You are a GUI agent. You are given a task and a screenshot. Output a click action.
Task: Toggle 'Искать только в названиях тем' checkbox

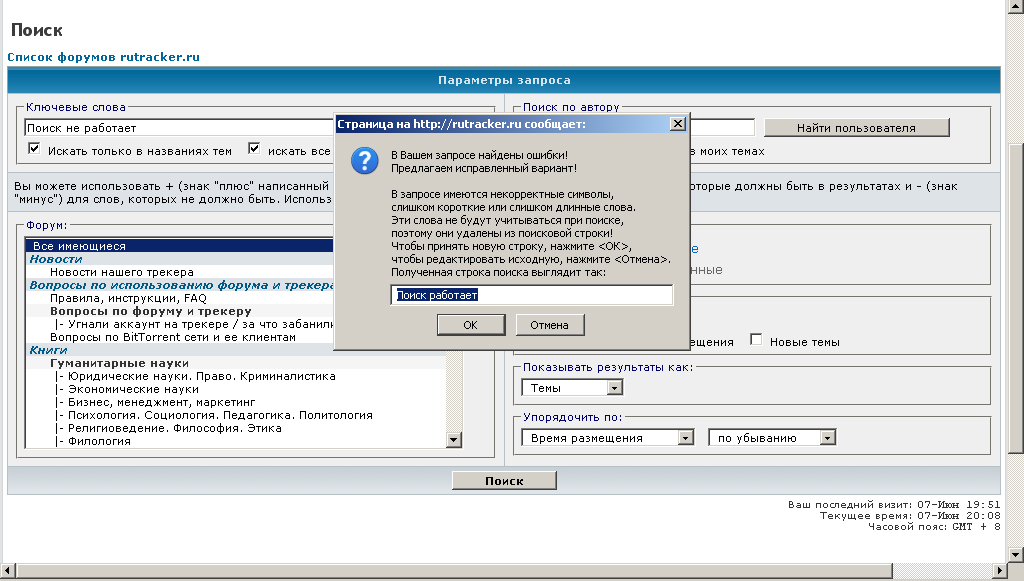pos(34,149)
